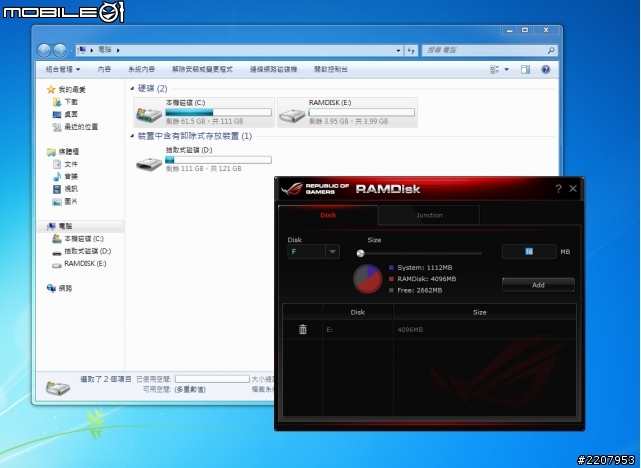This screenshot has height=468, width=641.
Task: Click Uninstall or change a program
Action: 202,69
